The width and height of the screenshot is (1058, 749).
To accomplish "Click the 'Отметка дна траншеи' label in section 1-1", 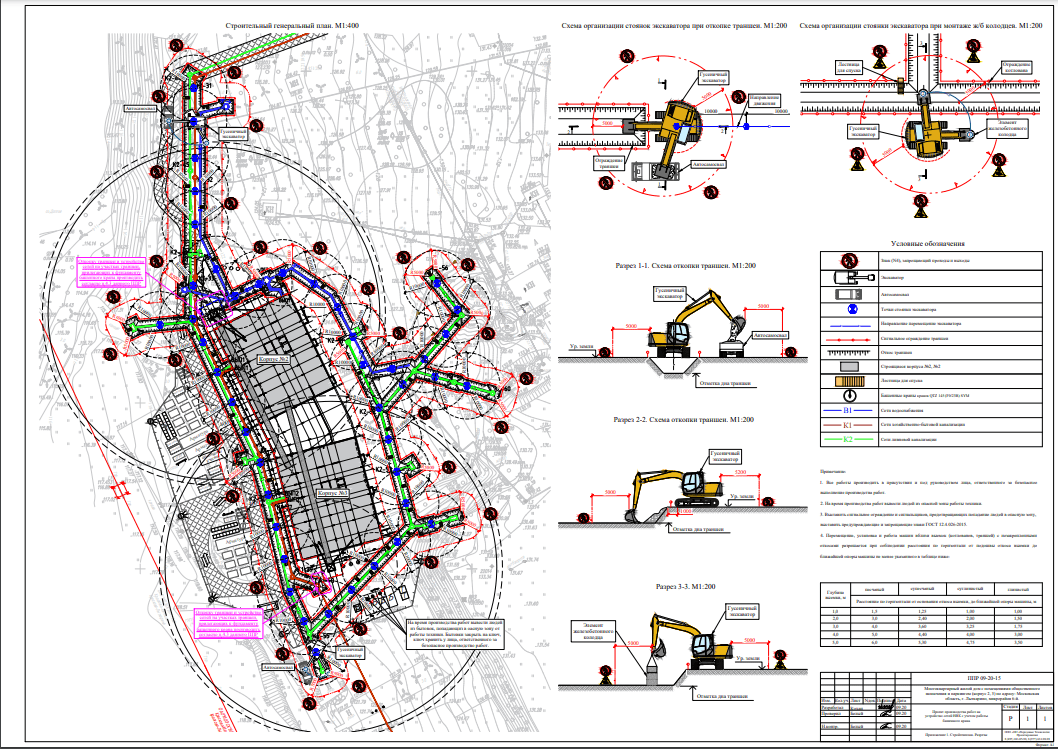I will click(x=725, y=383).
